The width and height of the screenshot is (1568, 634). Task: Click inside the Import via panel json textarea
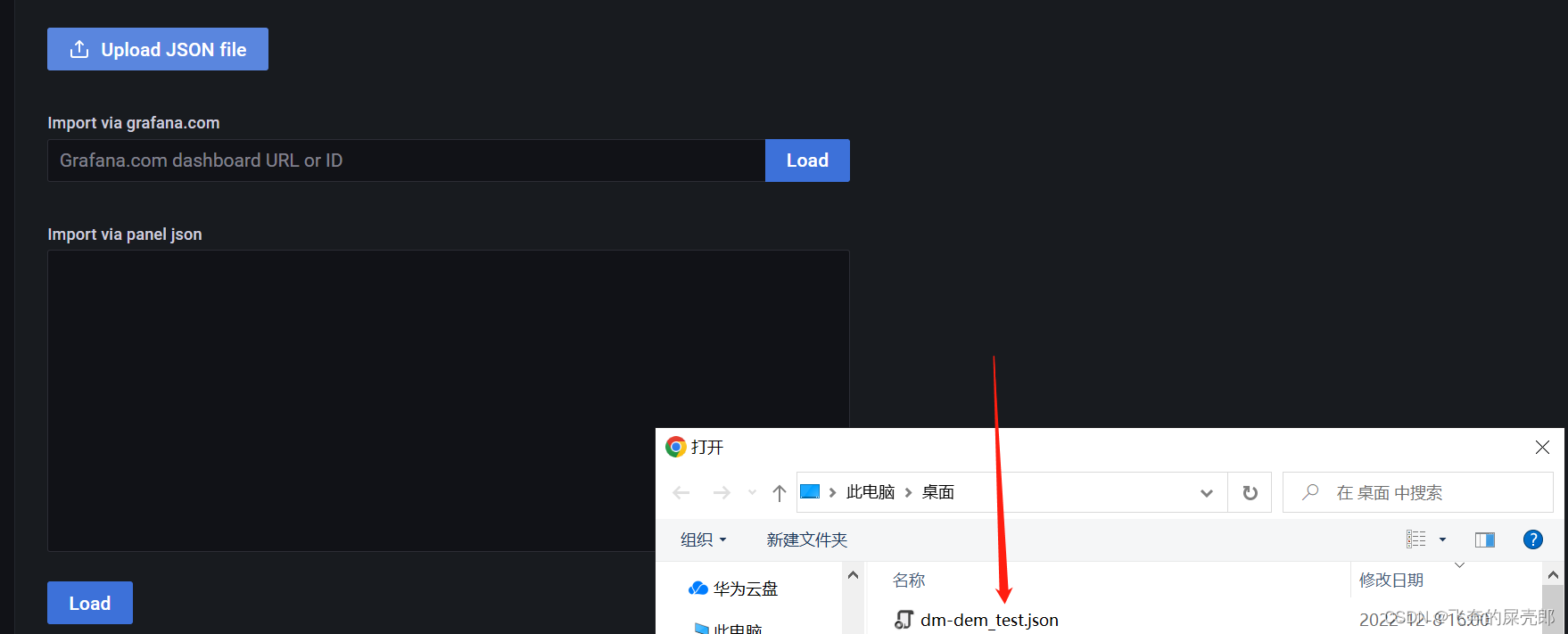click(x=448, y=400)
